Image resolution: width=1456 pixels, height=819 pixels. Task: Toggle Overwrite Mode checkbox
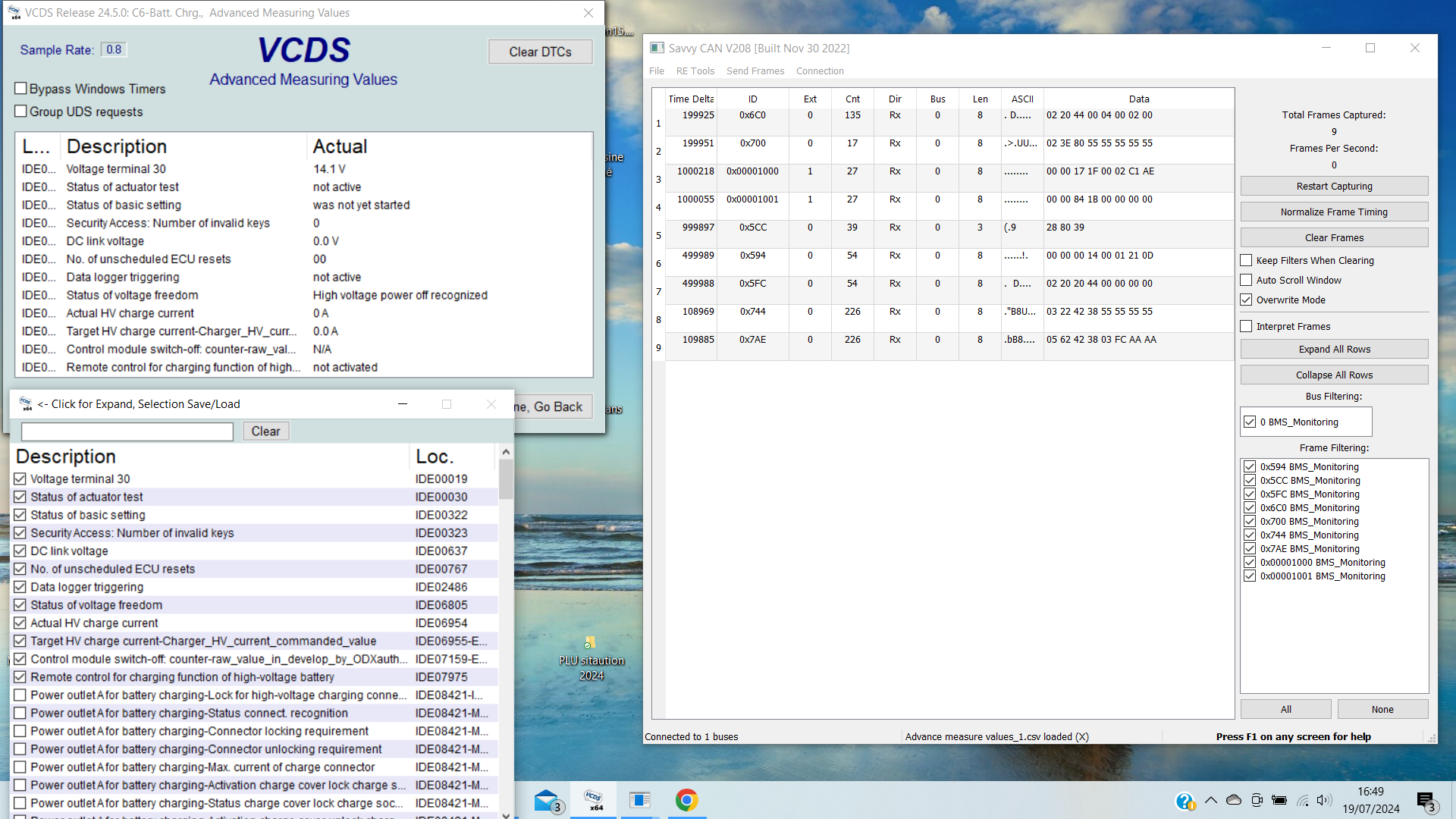[1246, 300]
